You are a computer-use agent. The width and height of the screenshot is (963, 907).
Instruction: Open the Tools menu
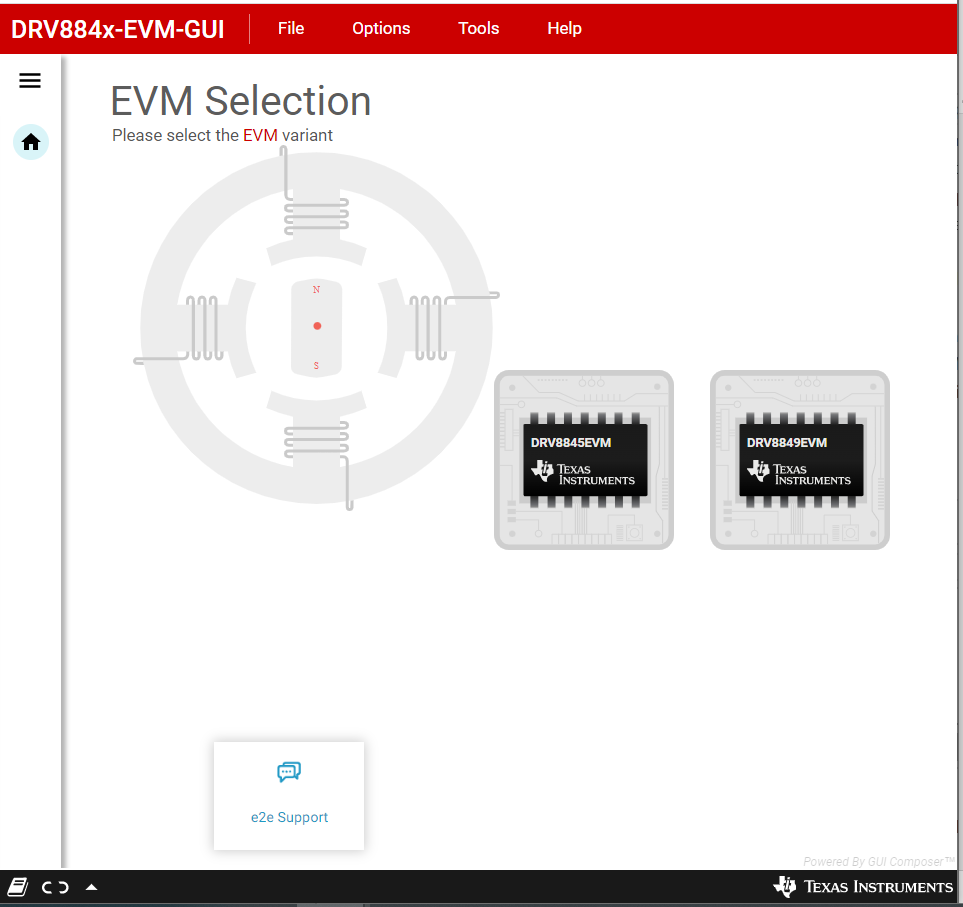click(x=478, y=28)
